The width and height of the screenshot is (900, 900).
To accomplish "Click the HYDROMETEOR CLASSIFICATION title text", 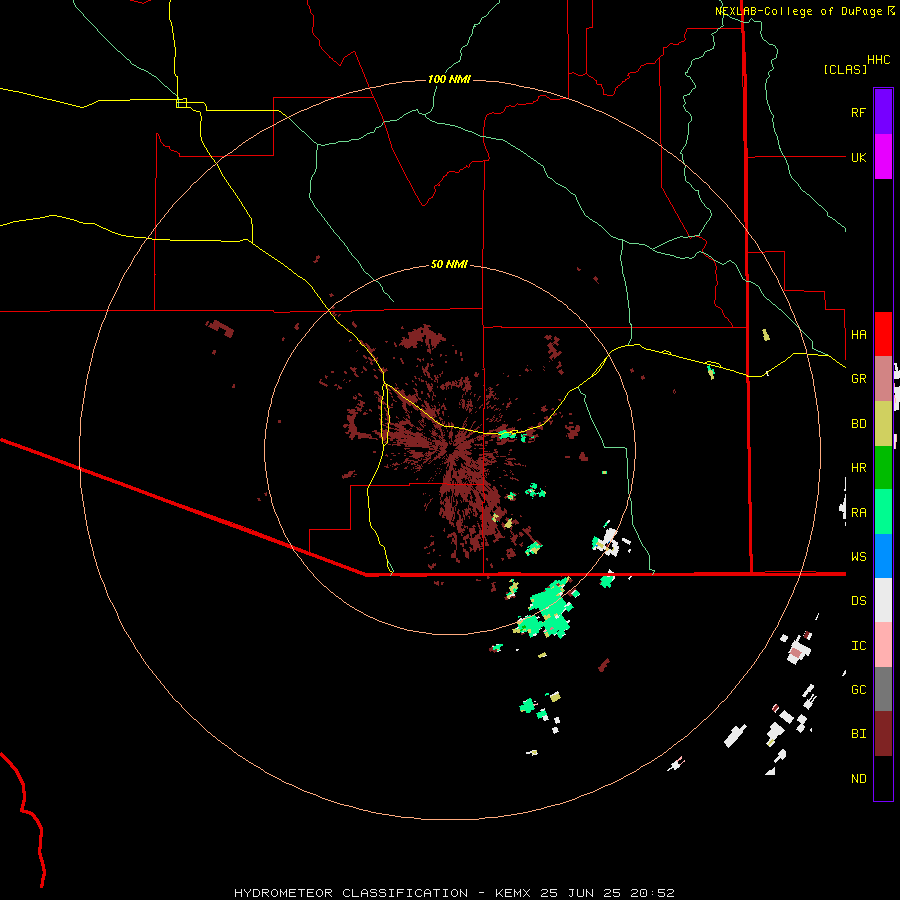I will point(351,893).
